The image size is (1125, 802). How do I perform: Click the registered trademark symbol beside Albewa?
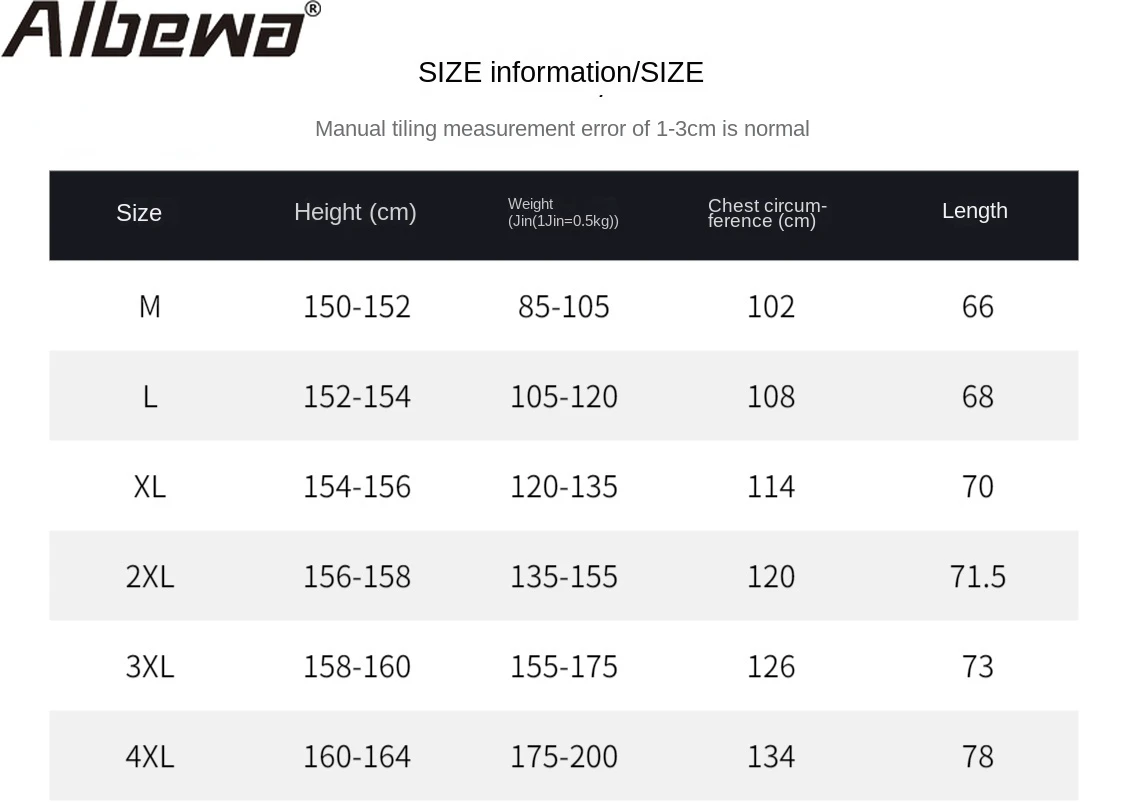(313, 9)
